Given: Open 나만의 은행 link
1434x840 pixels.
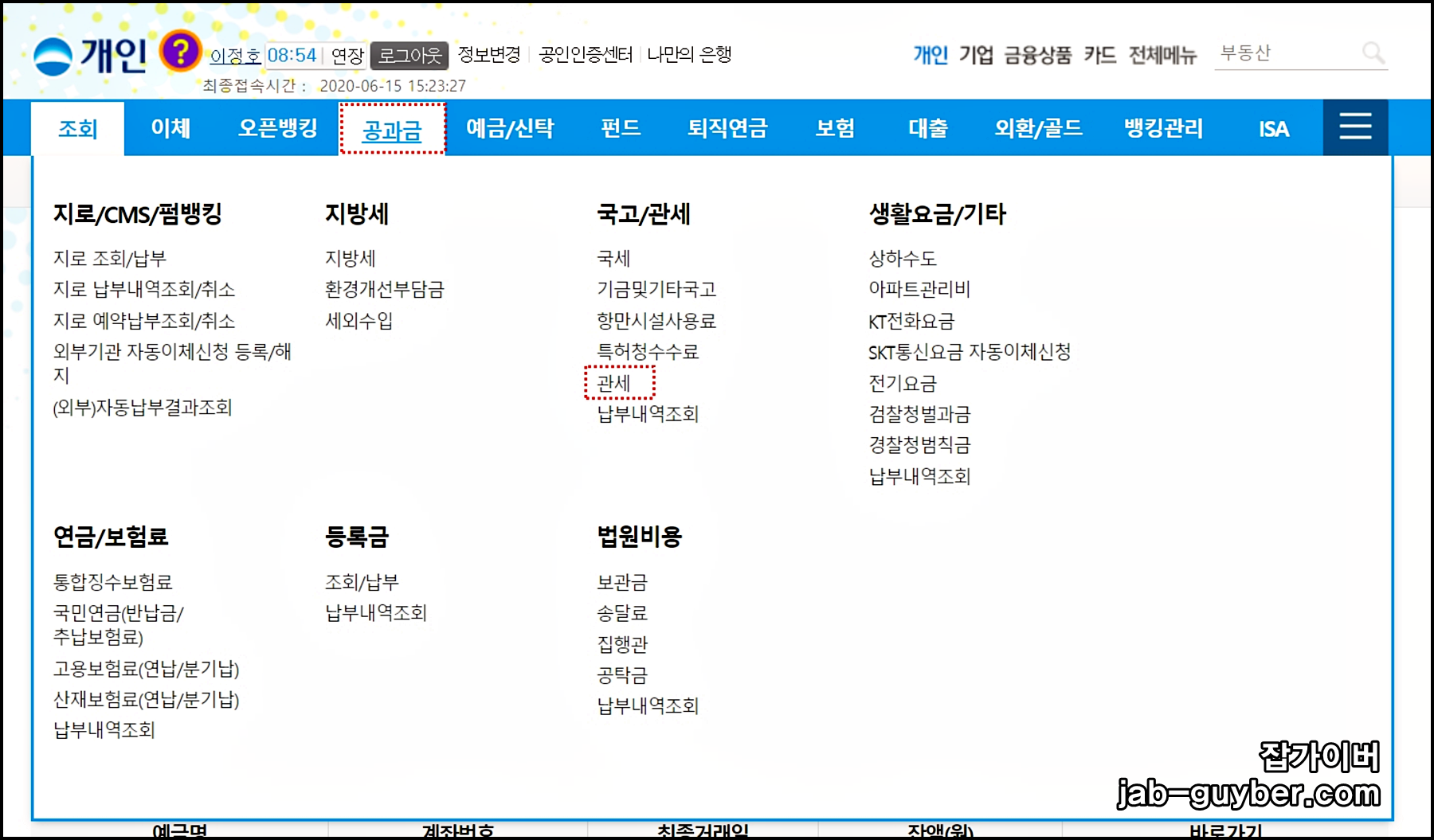Looking at the screenshot, I should pos(689,54).
